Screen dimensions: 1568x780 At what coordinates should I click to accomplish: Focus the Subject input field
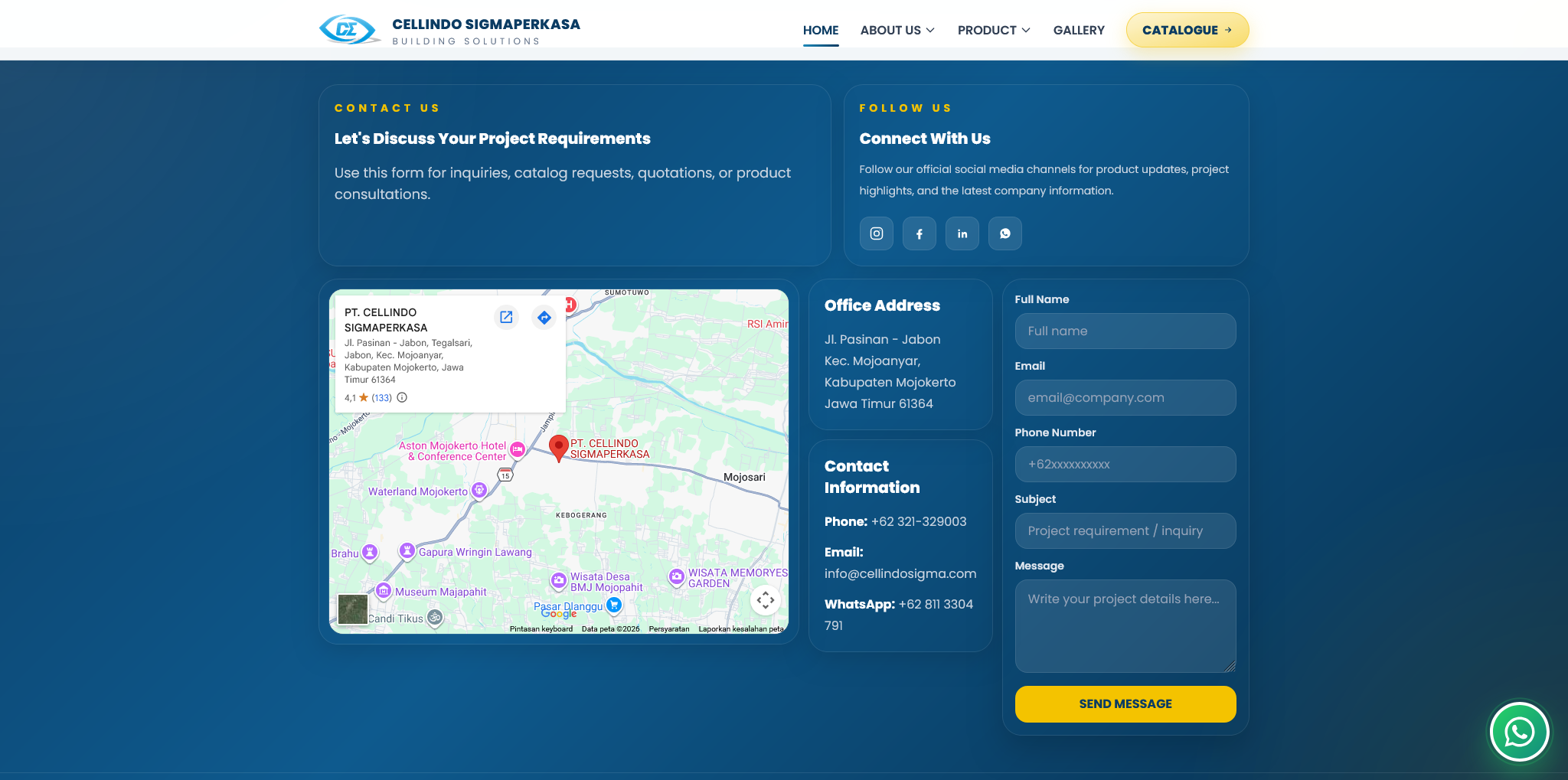click(1125, 530)
